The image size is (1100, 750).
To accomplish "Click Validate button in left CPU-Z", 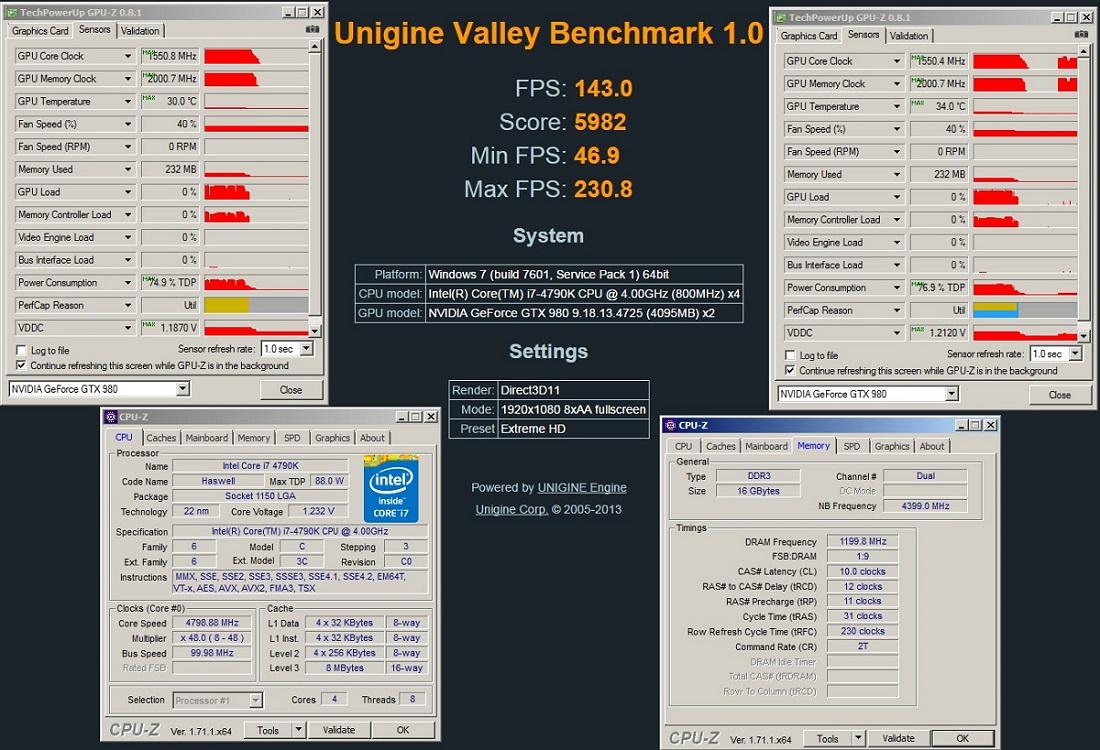I will click(x=339, y=730).
